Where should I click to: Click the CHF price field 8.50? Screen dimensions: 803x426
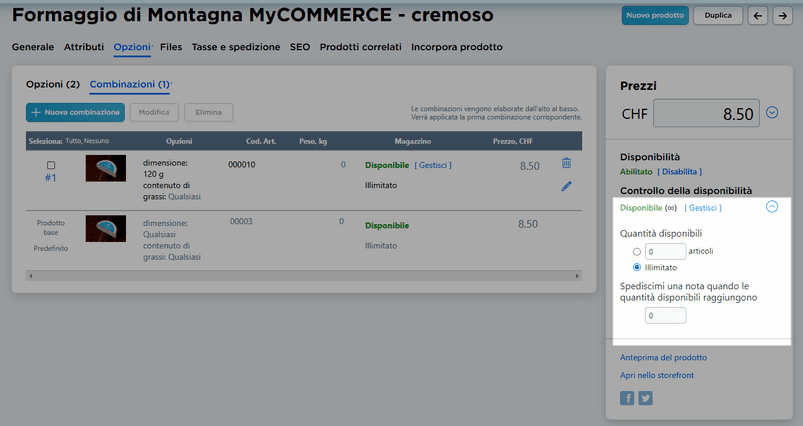(706, 113)
